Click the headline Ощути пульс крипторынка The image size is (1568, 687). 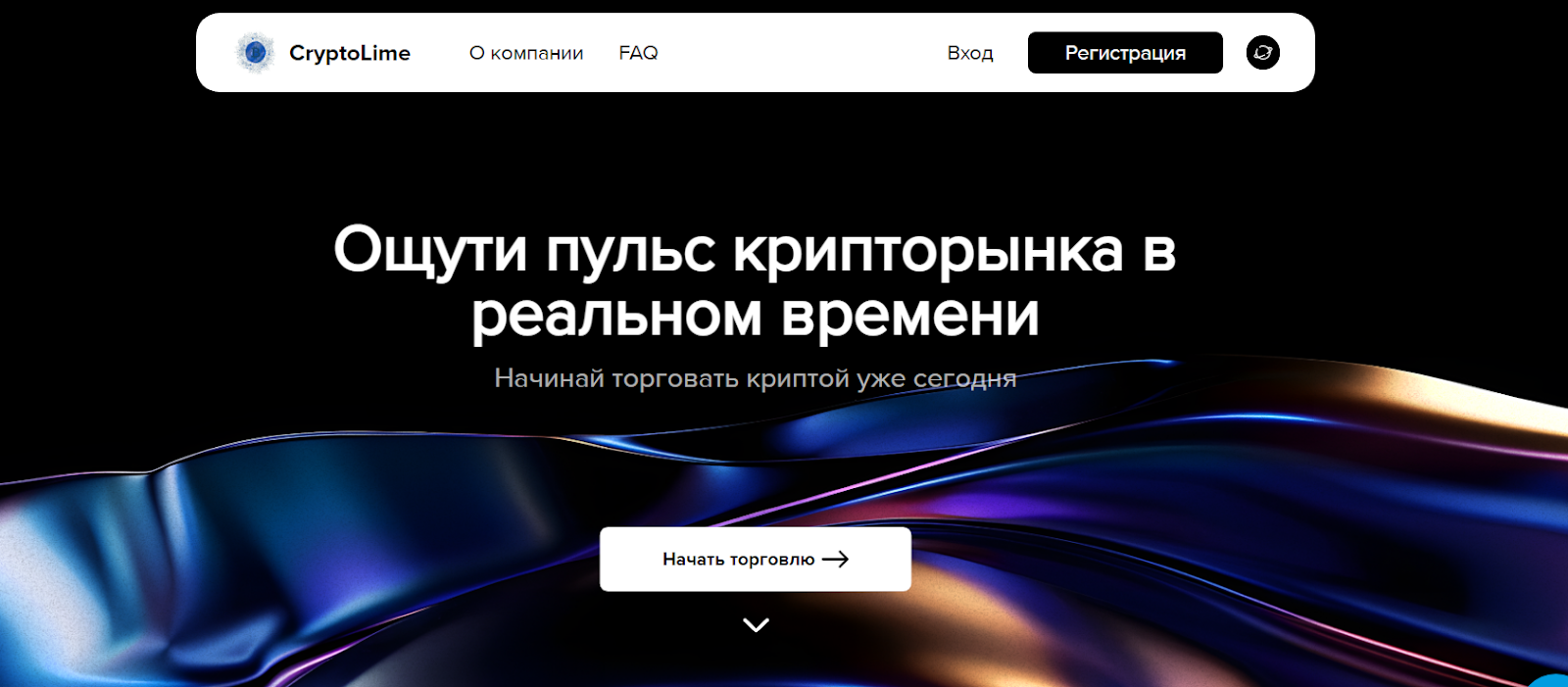point(755,282)
